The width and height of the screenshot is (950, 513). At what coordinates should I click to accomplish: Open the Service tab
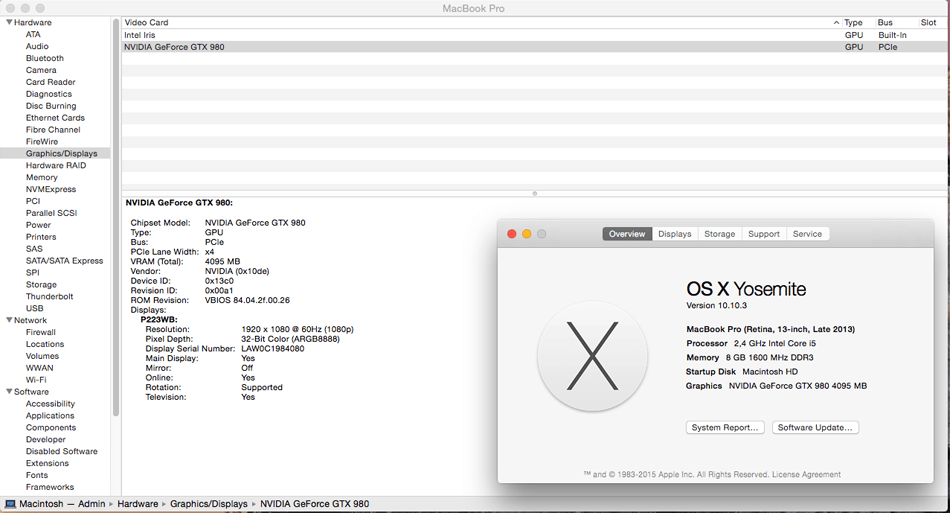point(807,234)
